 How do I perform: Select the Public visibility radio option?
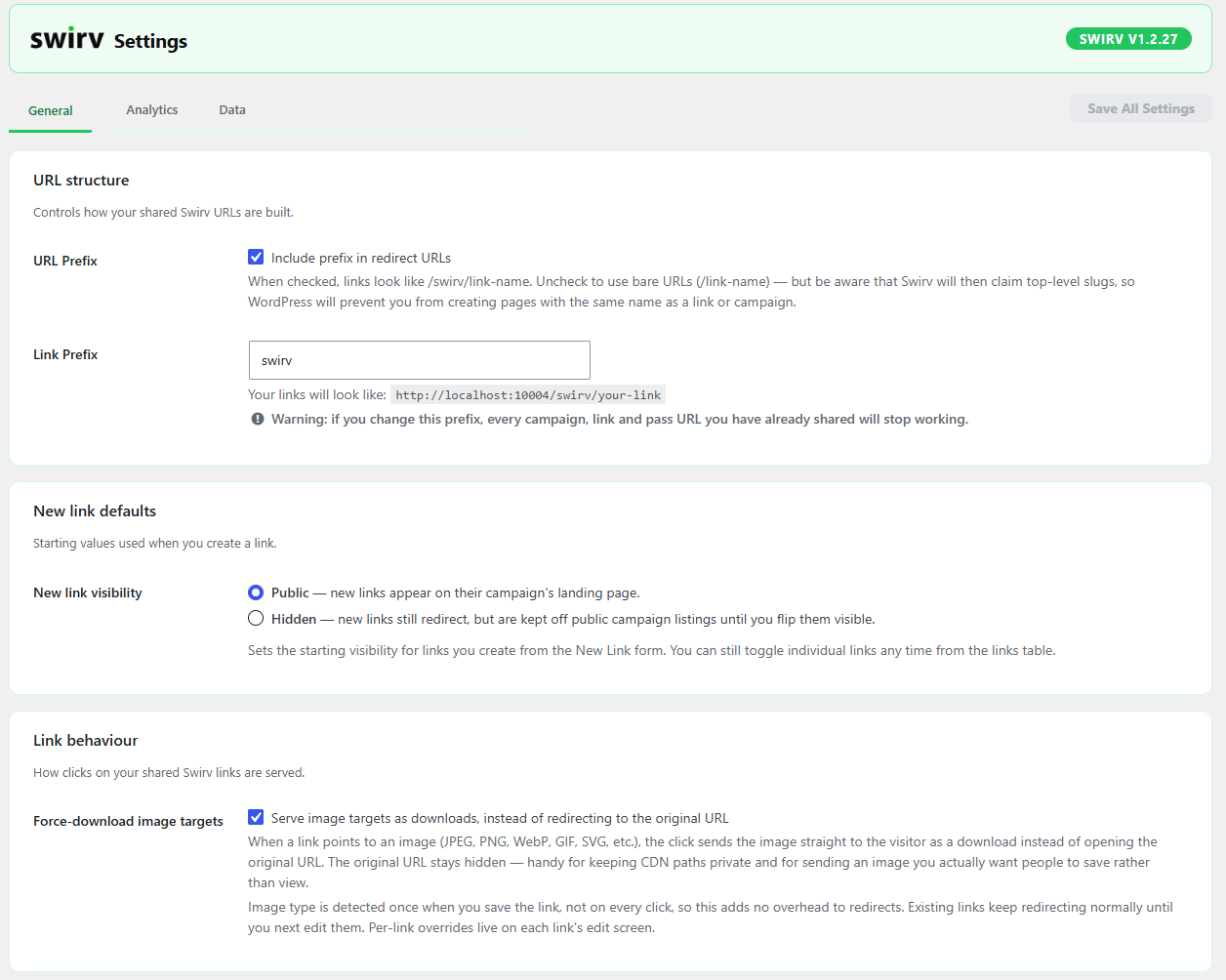256,592
